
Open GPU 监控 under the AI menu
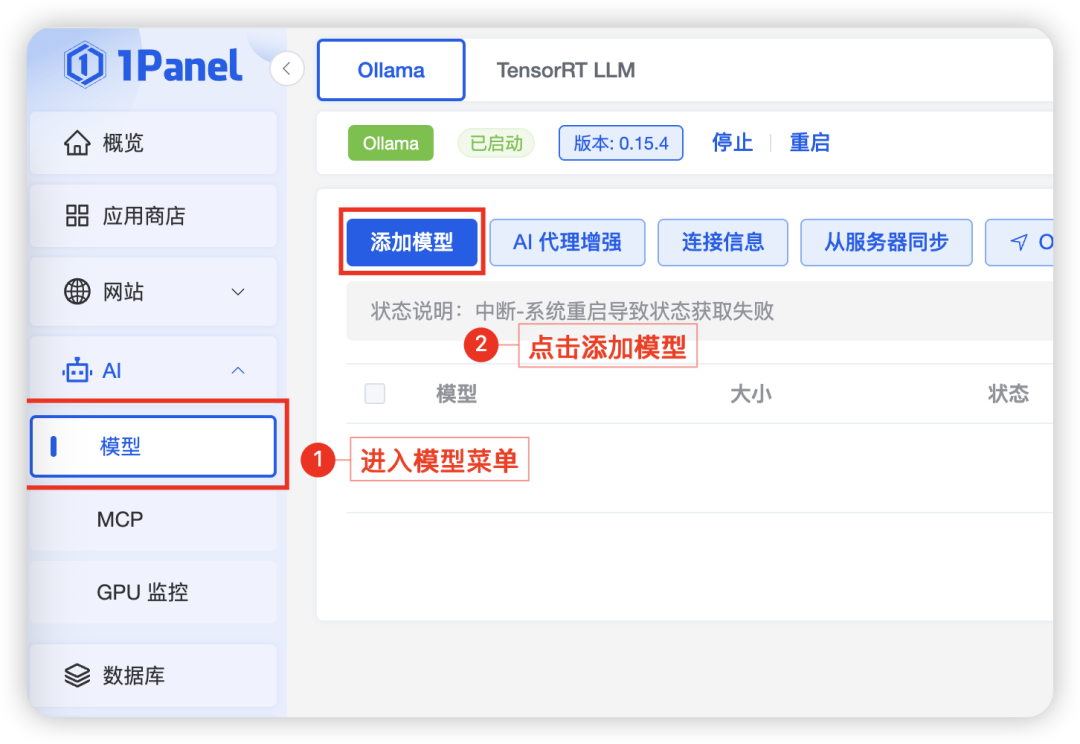[154, 592]
